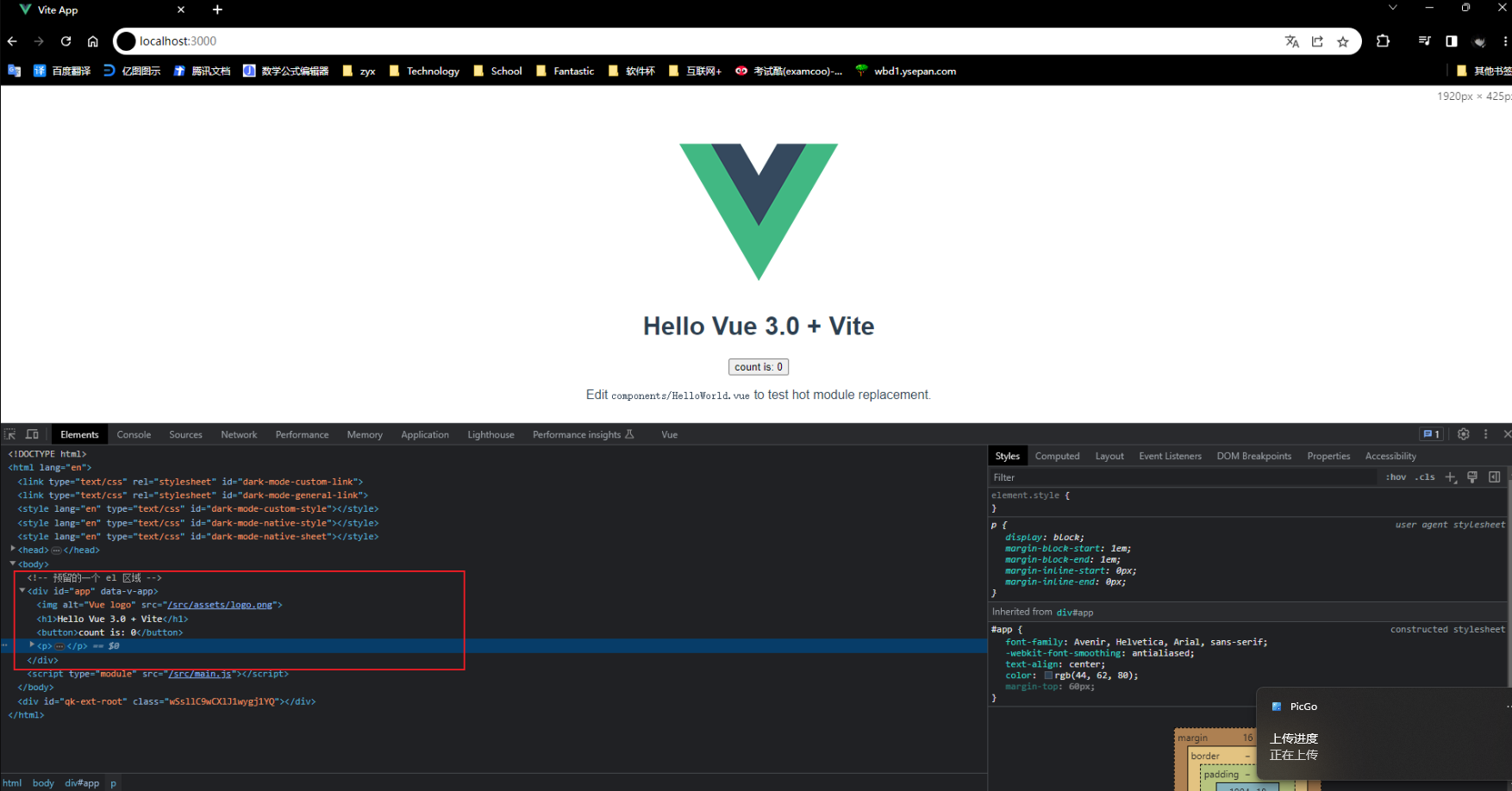This screenshot has width=1512, height=791.
Task: Open DevTools customize three-dot menu
Action: pyautogui.click(x=1485, y=434)
